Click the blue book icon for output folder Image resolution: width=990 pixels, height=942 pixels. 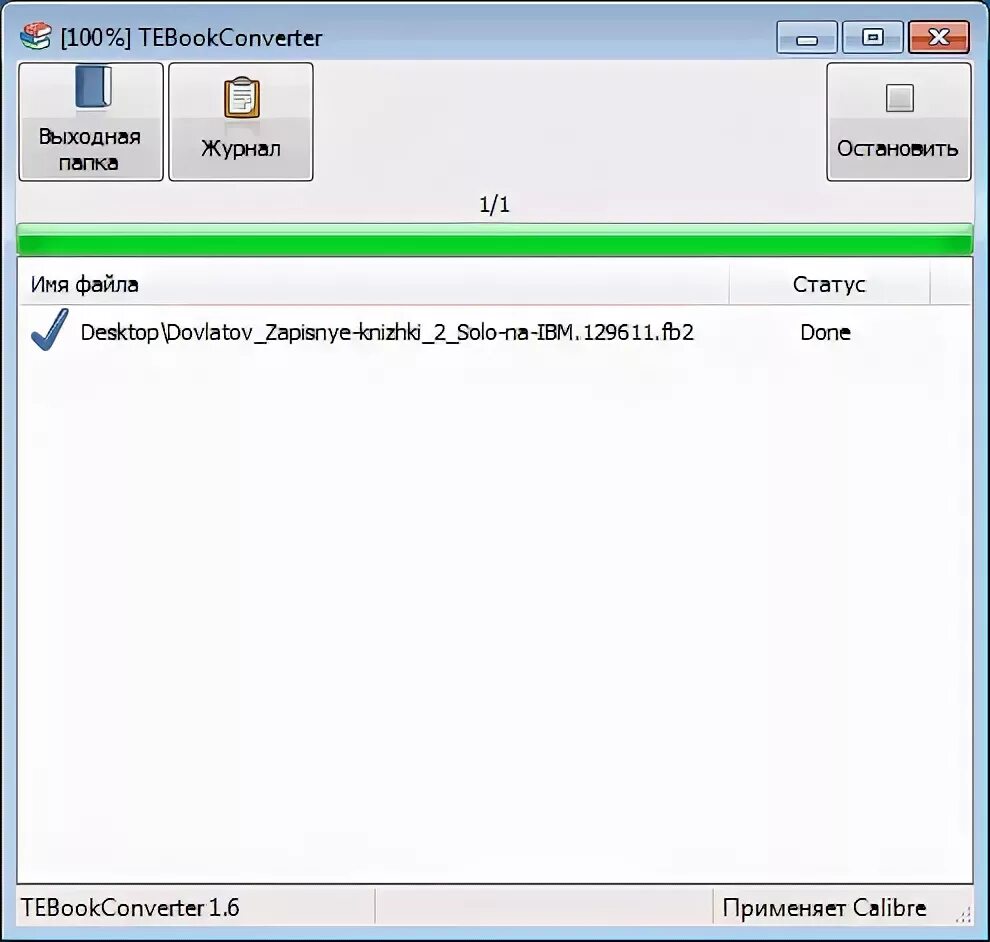93,87
